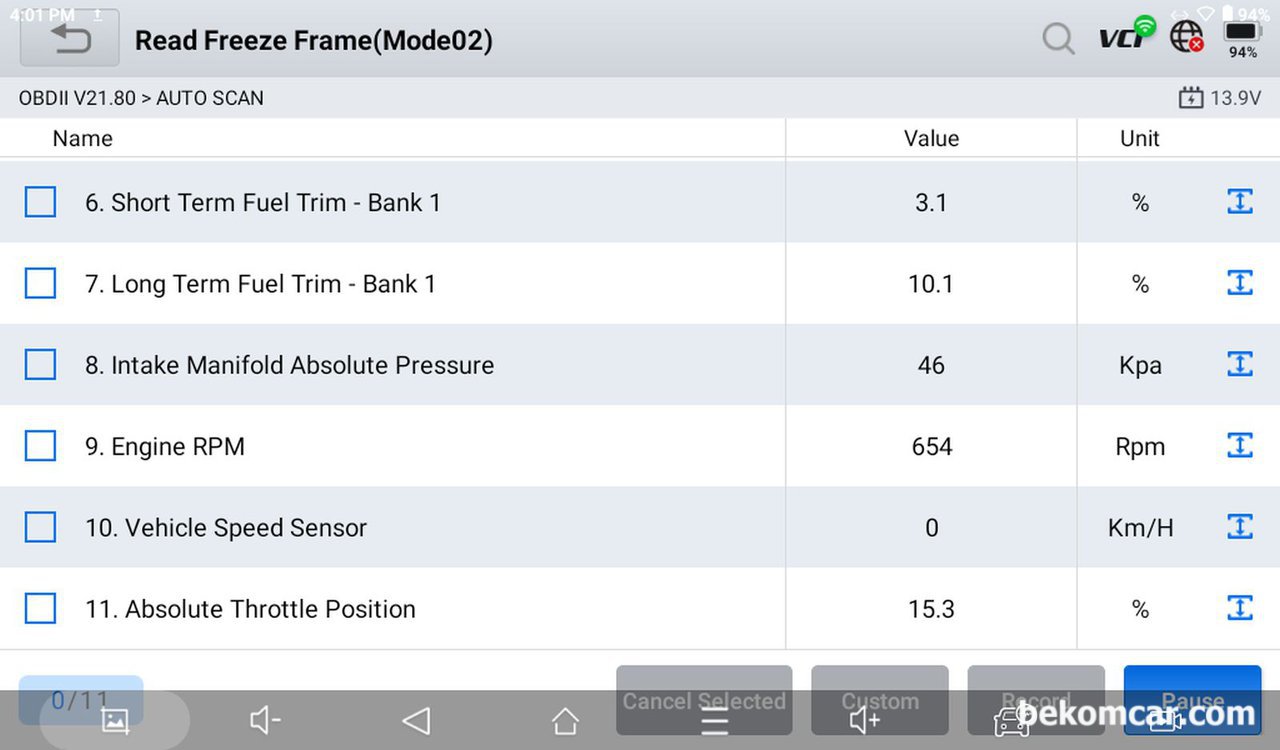
Task: Click the Cancel Selected button
Action: tap(704, 700)
